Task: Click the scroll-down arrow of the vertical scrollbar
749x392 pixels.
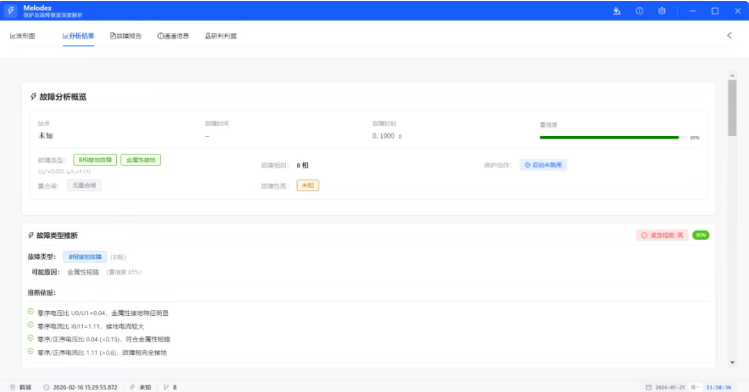Action: (x=732, y=363)
